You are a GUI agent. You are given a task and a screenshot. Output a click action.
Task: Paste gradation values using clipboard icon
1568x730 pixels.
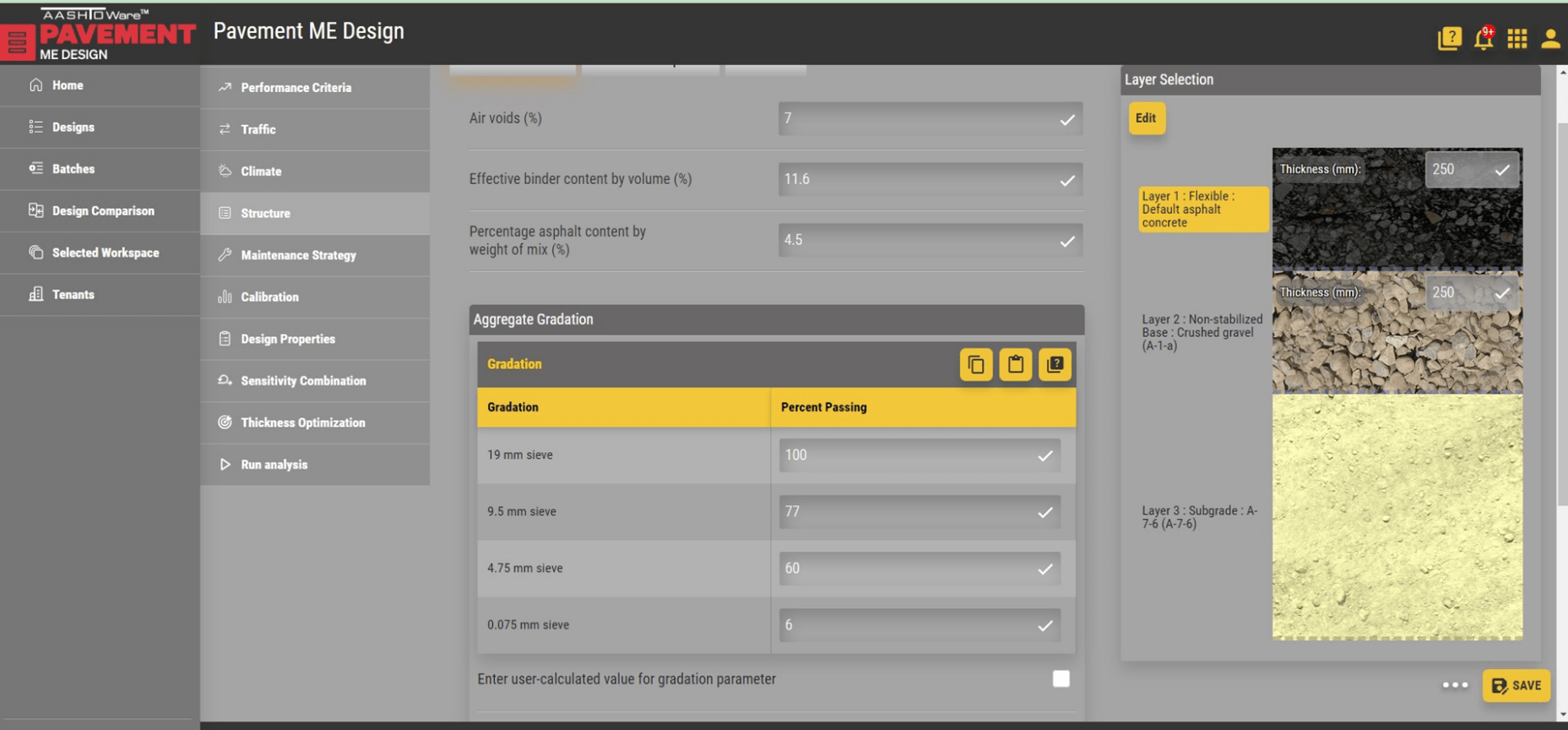click(1016, 364)
